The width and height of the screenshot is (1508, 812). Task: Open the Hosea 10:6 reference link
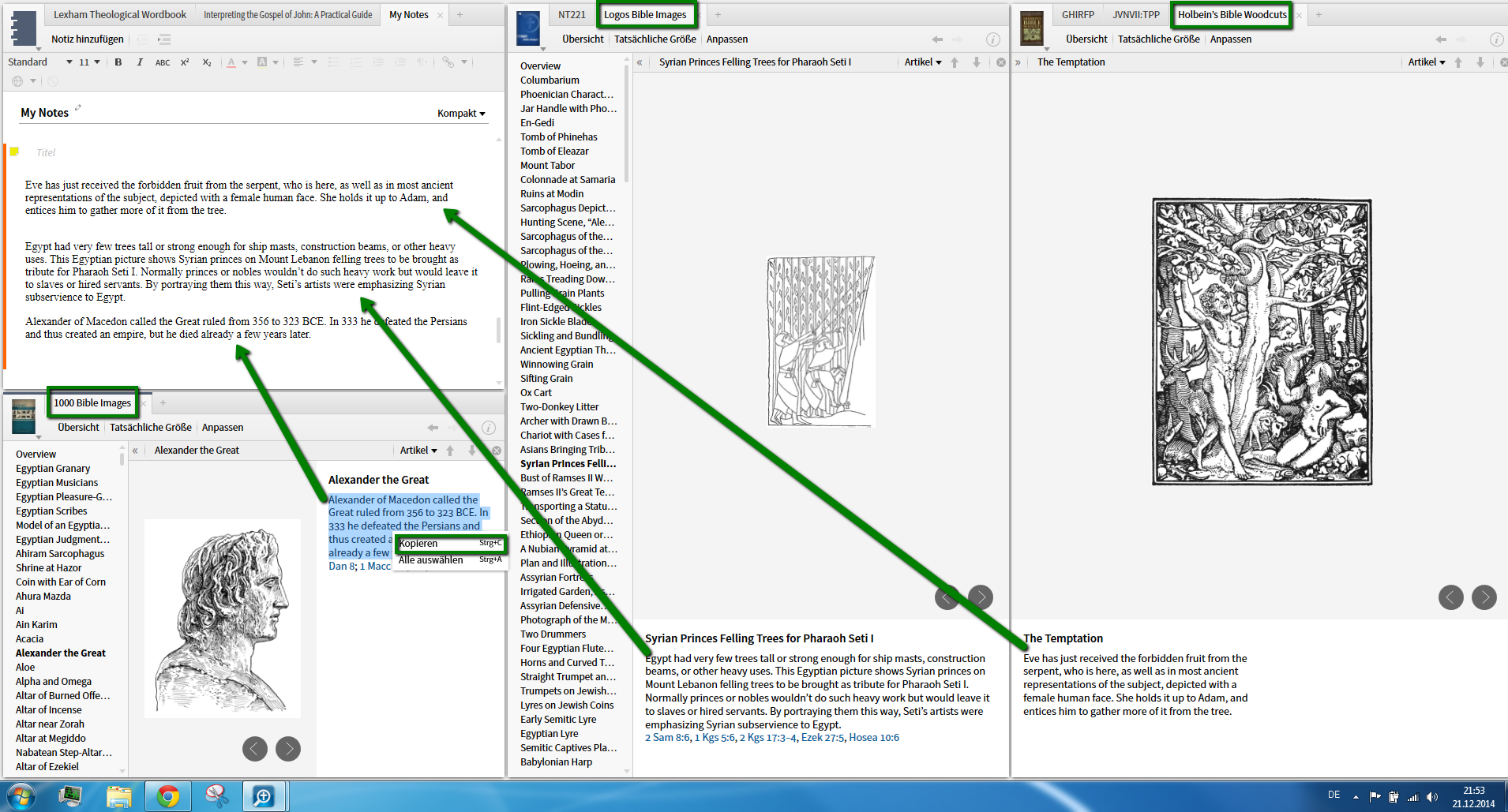pyautogui.click(x=874, y=738)
